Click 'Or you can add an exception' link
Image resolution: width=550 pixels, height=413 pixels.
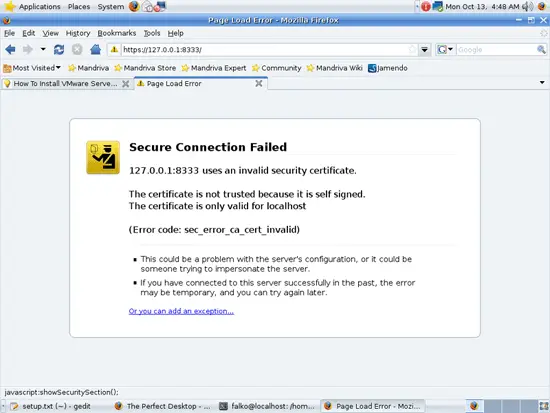click(181, 311)
